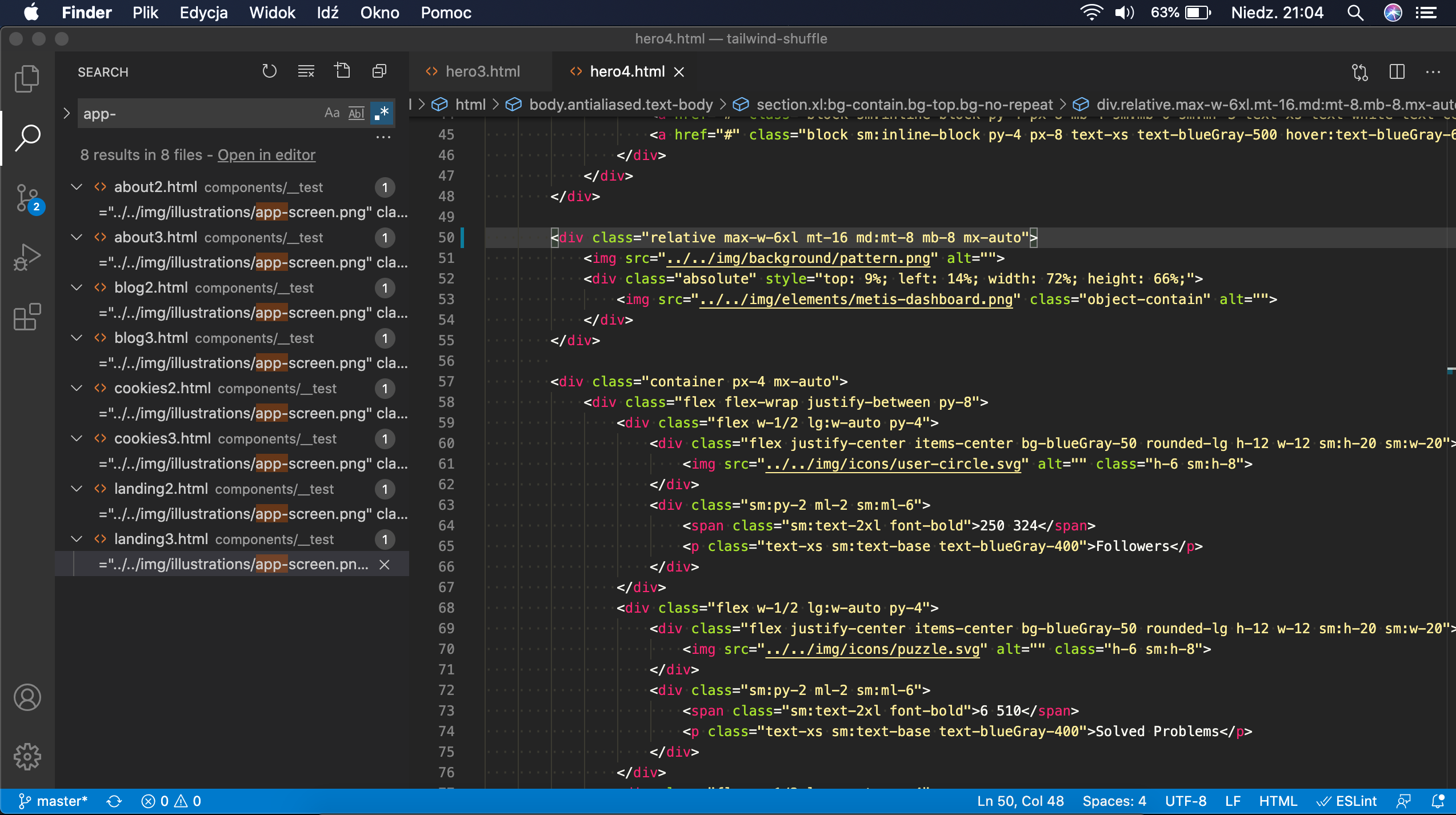Image resolution: width=1456 pixels, height=815 pixels.
Task: Open the Explorer view in activity bar
Action: (27, 78)
